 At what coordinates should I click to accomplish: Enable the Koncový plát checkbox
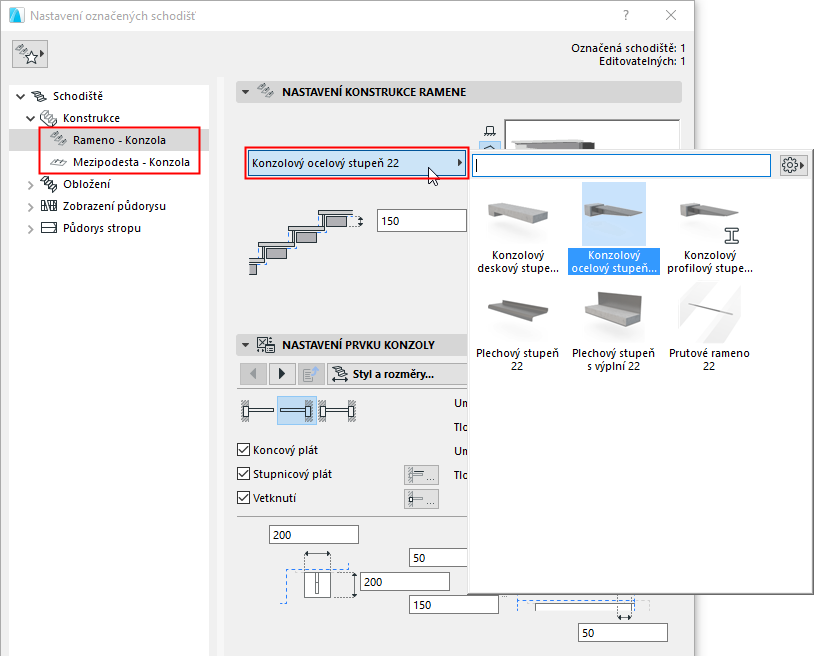(245, 452)
